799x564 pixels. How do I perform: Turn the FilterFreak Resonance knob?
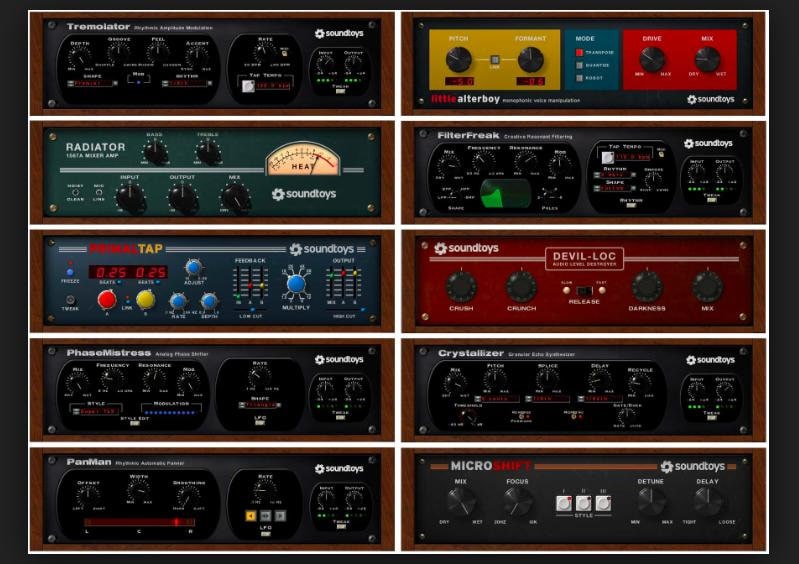tap(525, 163)
